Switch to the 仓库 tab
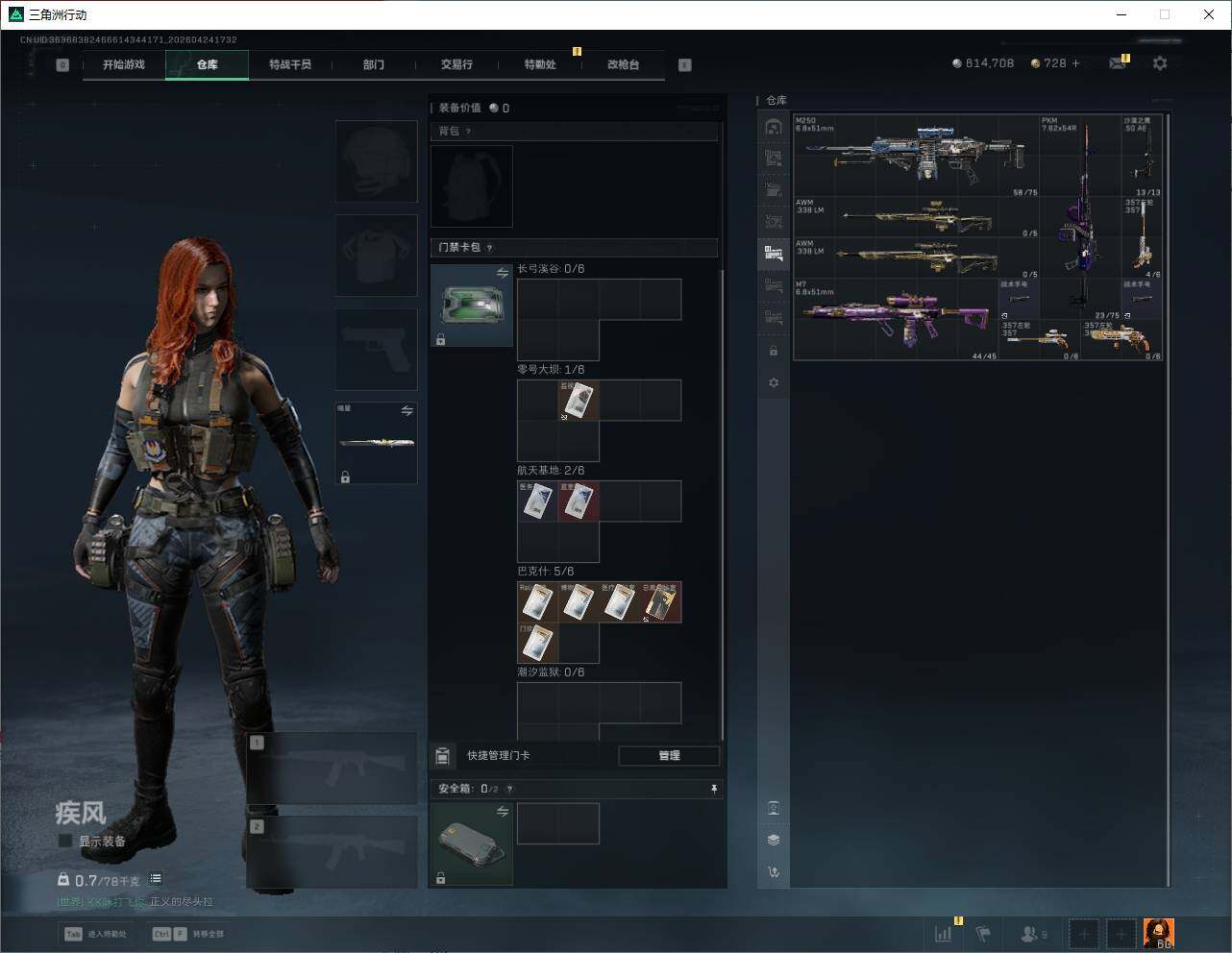 [207, 64]
